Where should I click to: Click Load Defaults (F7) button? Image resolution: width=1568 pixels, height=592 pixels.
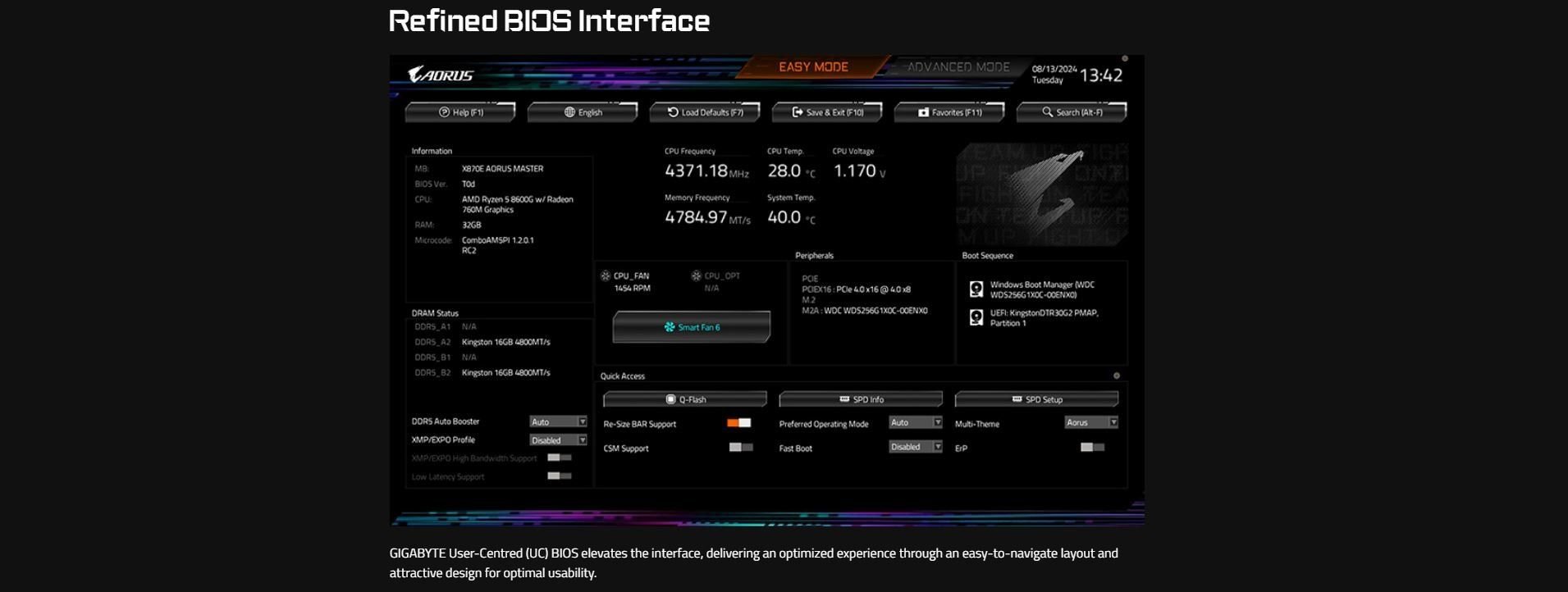click(705, 112)
